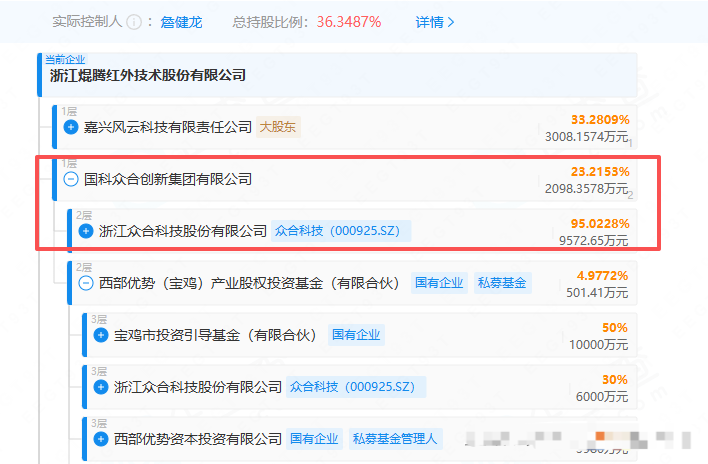Select 2098.3578万元 amount

tap(587, 188)
